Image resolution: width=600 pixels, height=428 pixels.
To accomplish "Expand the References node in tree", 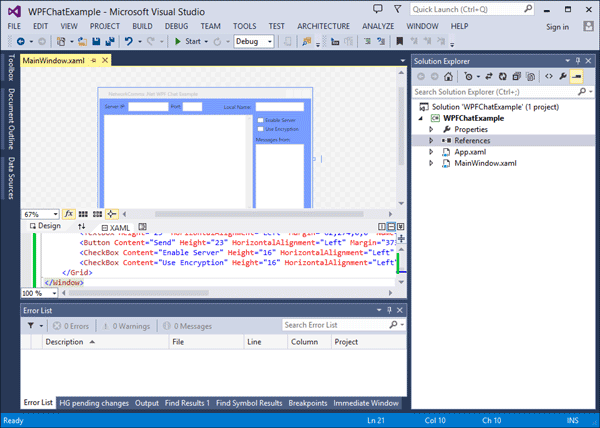I will pos(432,141).
